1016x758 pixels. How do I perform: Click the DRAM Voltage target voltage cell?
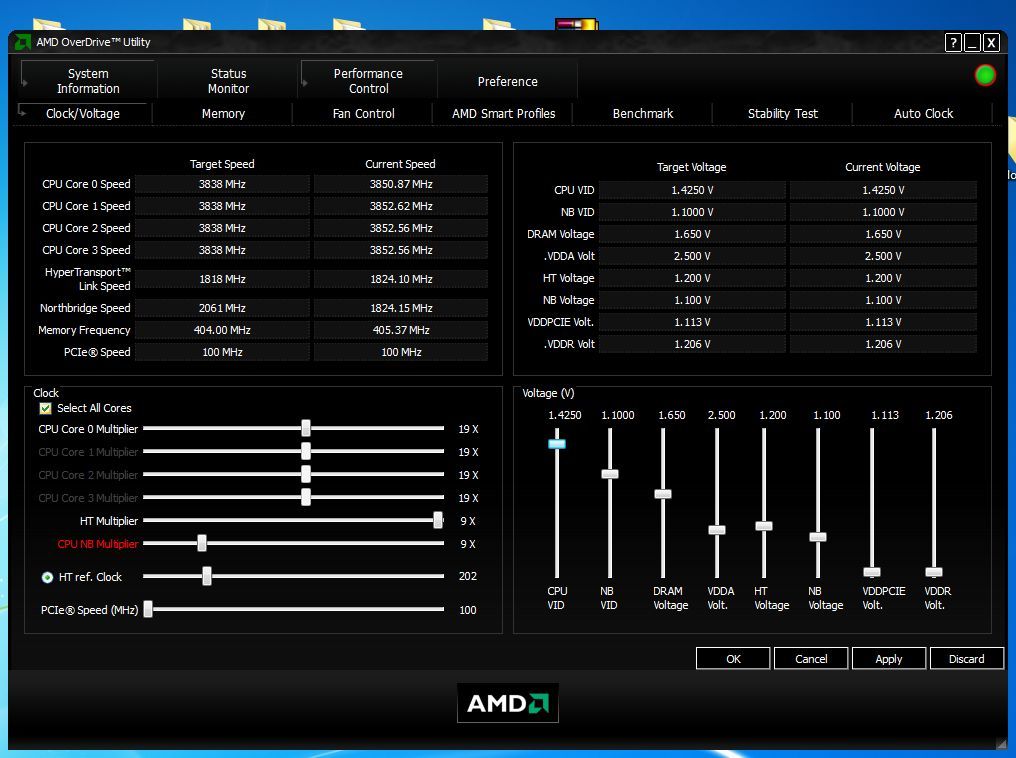pos(692,234)
